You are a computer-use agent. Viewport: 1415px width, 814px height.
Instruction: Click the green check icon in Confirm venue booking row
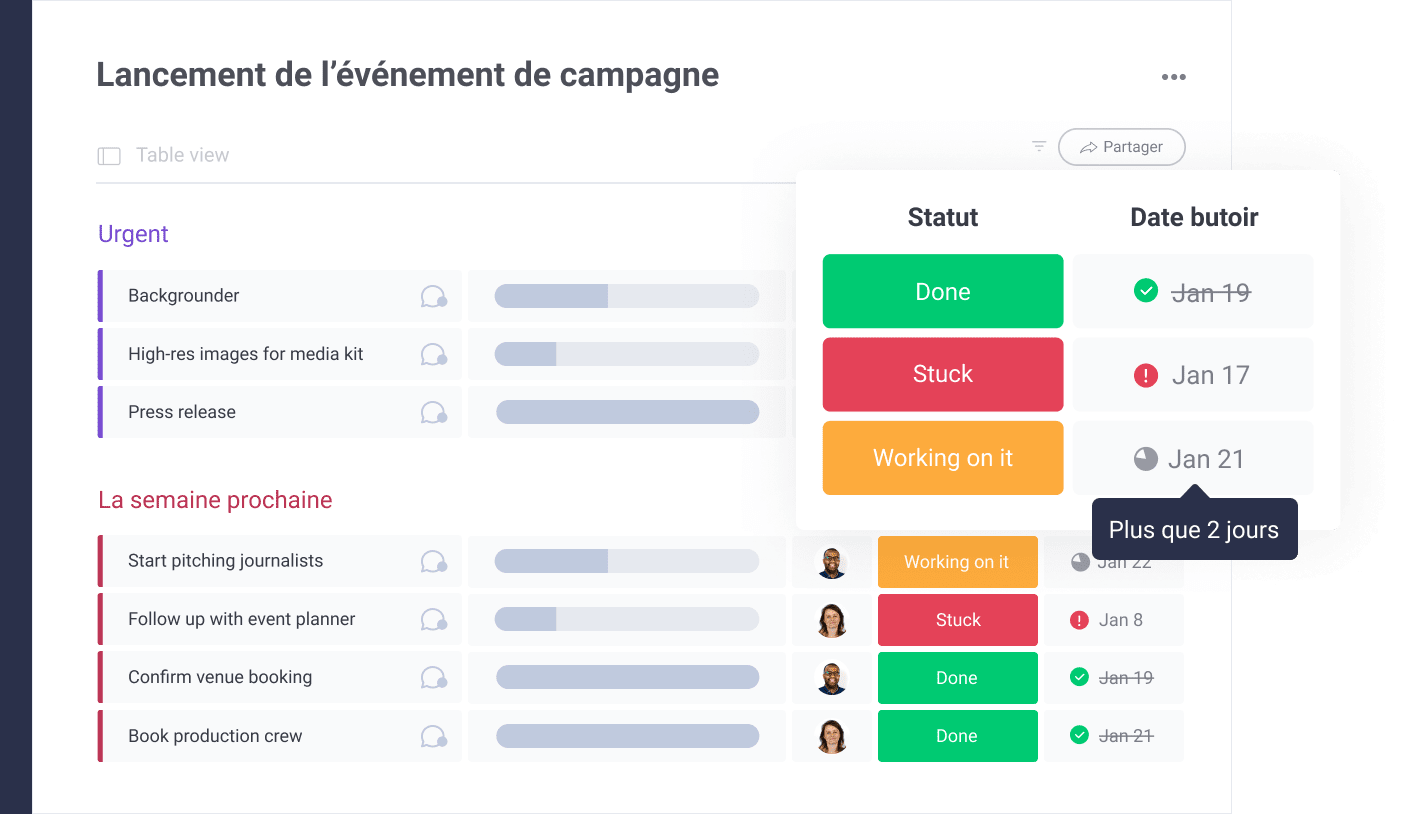tap(1079, 677)
